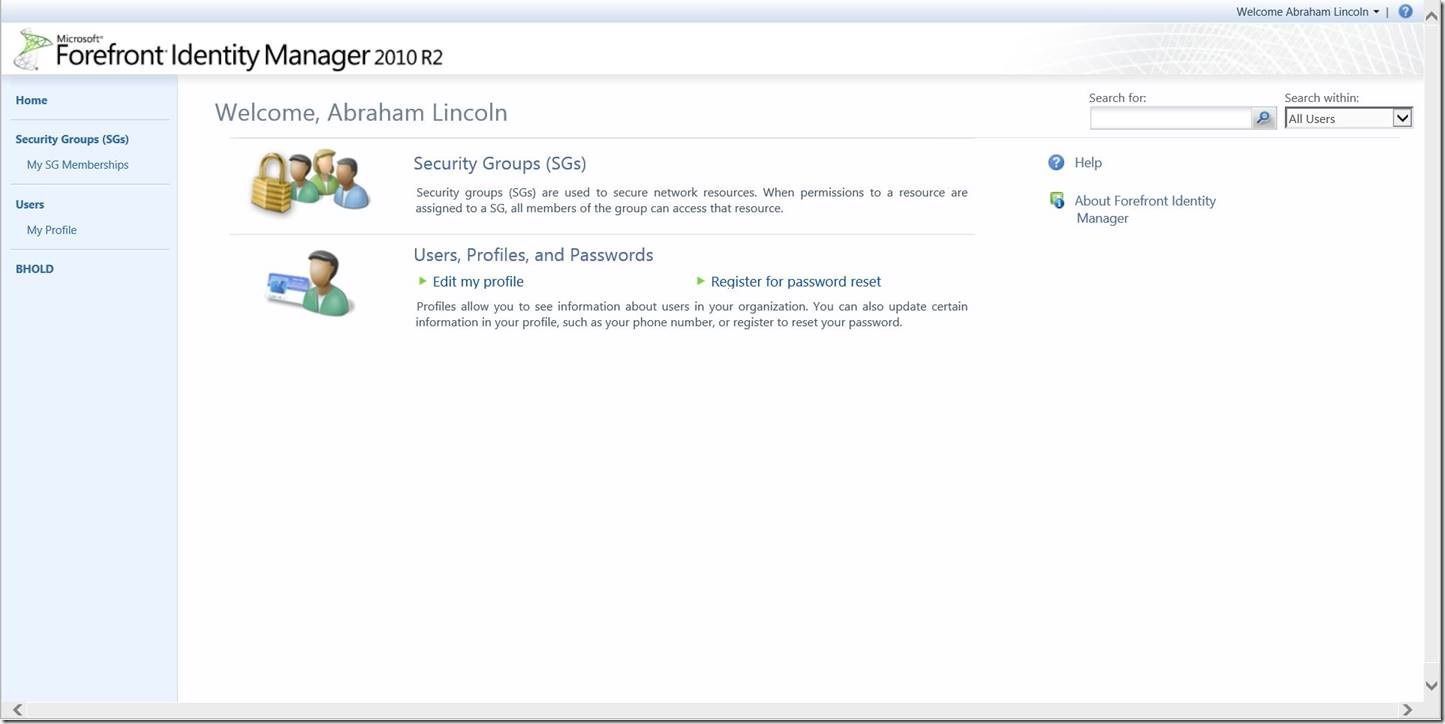Image resolution: width=1445 pixels, height=724 pixels.
Task: Open the About Forefront Identity Manager link
Action: (x=1145, y=209)
